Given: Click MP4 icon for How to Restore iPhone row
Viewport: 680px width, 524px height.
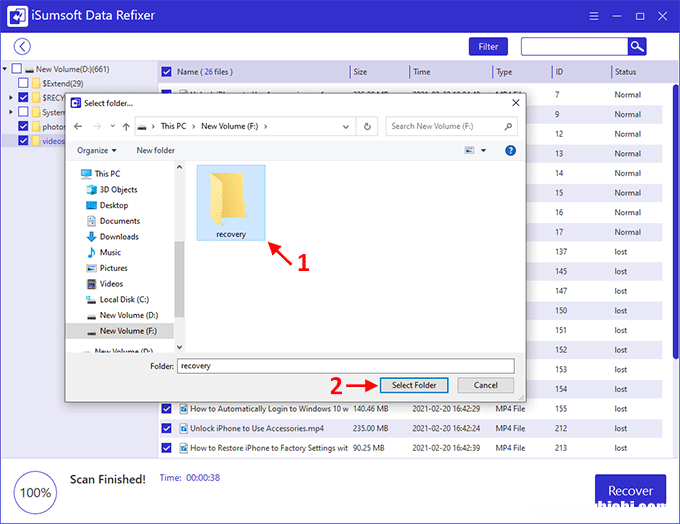Looking at the screenshot, I should [x=183, y=448].
